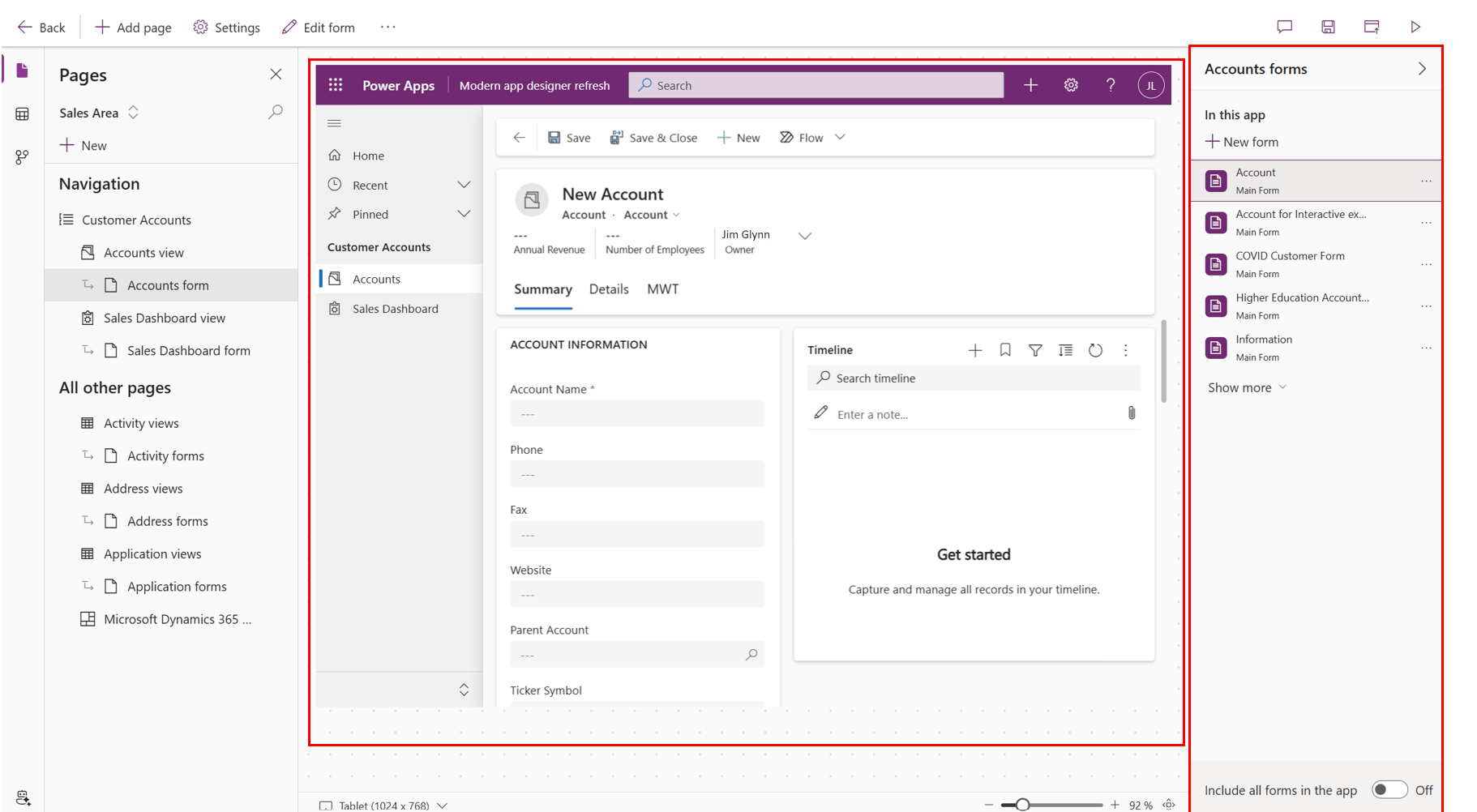Zoom in with the plus button
This screenshot has width=1477, height=812.
pyautogui.click(x=1115, y=805)
